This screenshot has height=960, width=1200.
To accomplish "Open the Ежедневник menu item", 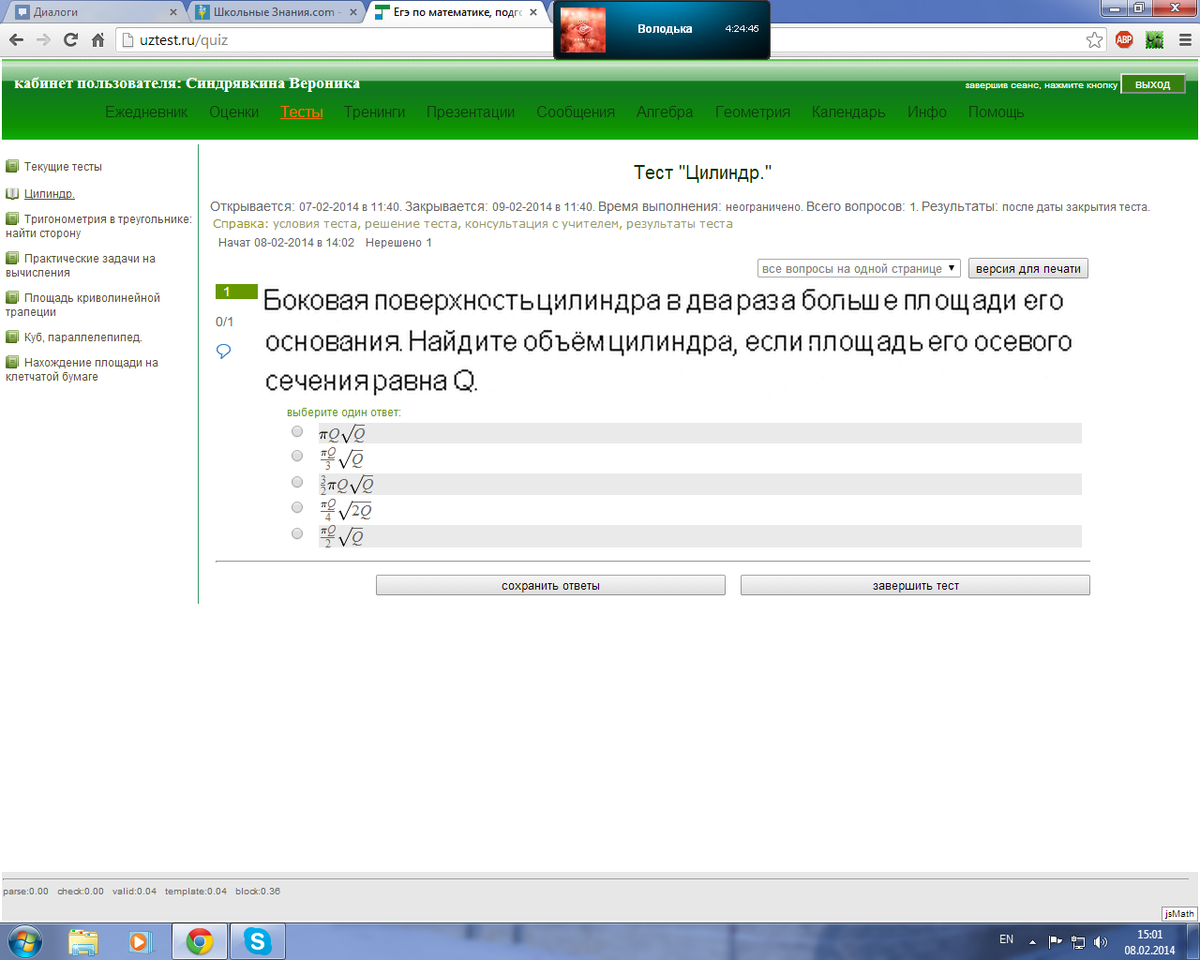I will pos(146,112).
